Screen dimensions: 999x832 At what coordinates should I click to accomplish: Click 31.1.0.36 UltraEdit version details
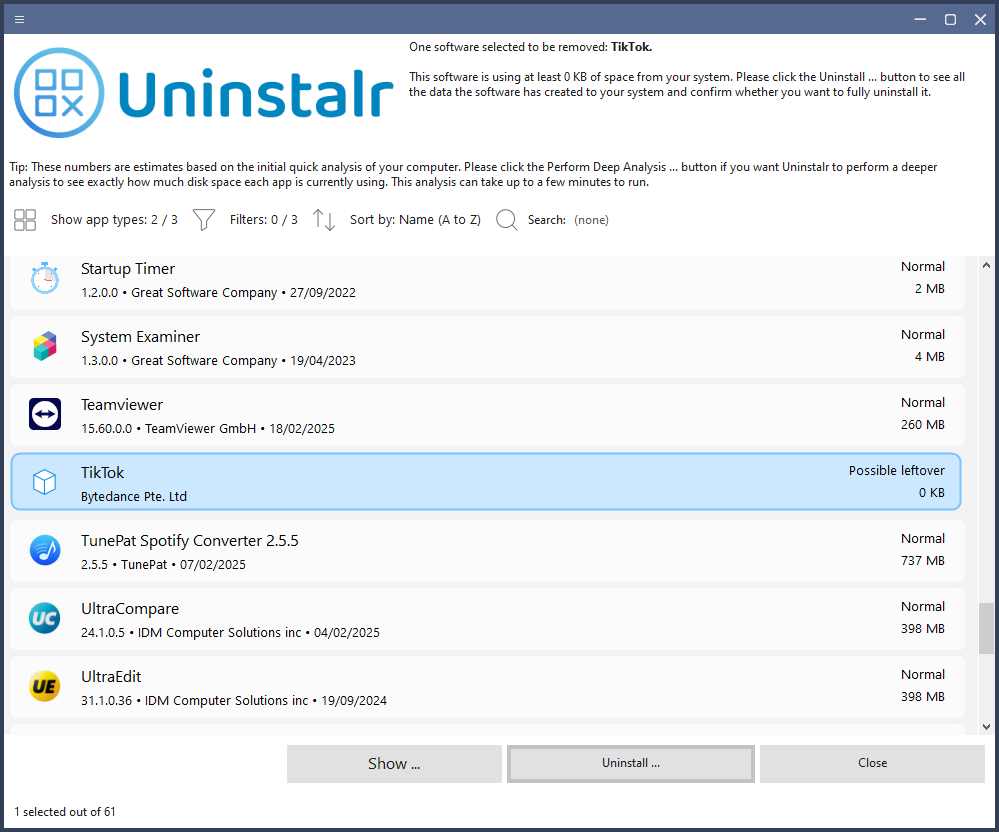click(x=234, y=701)
